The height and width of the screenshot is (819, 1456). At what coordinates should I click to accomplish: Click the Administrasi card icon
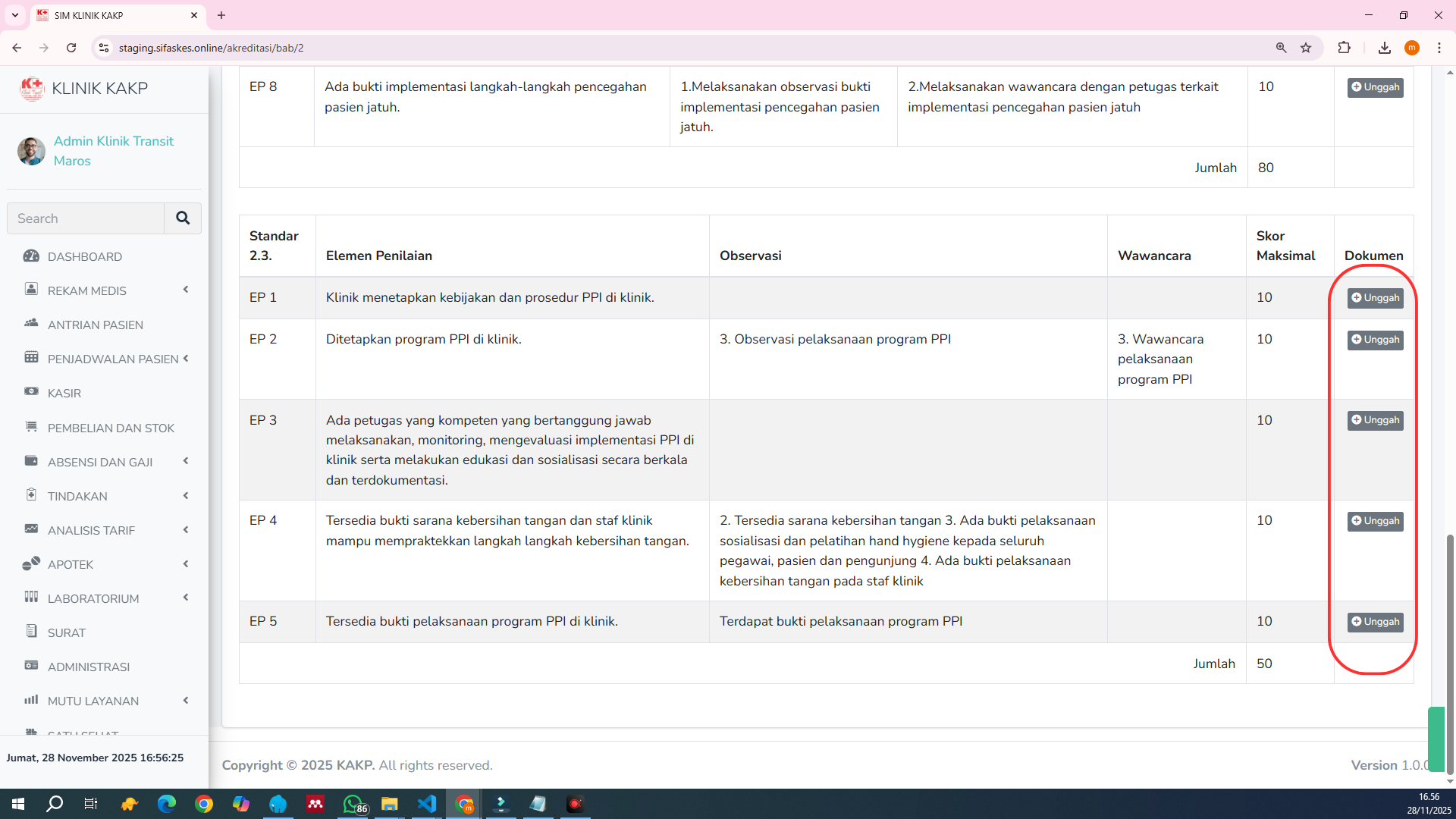tap(31, 666)
